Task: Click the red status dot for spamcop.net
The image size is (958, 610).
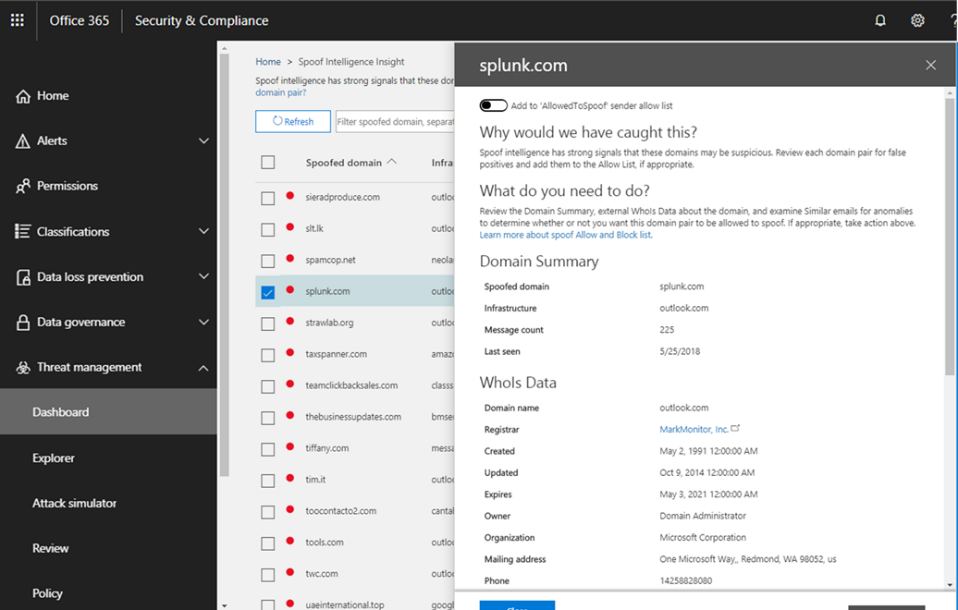Action: click(290, 259)
